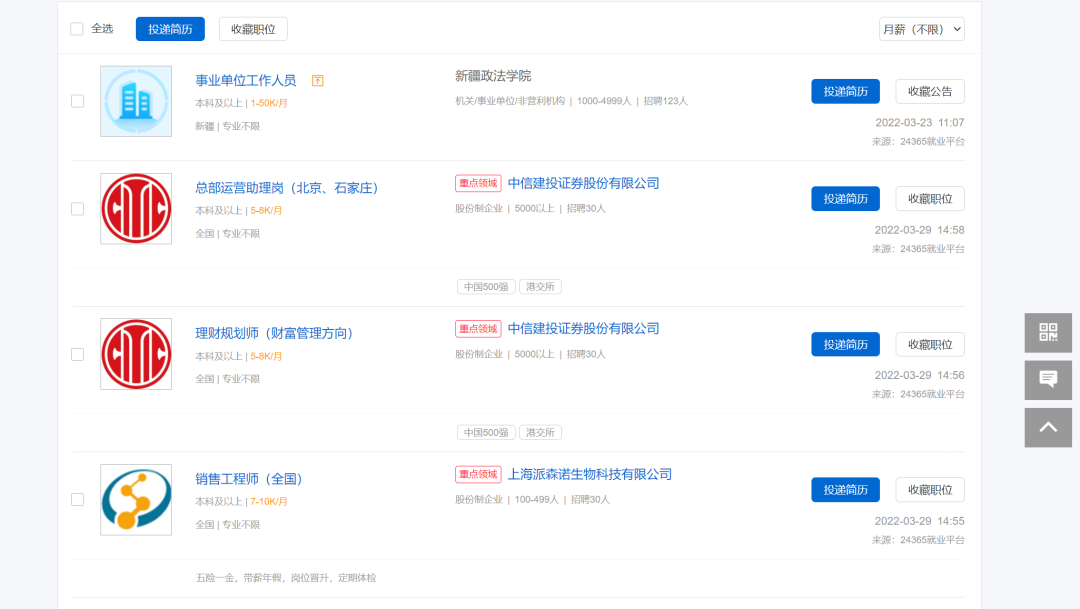Open the 月薪(不限) salary dropdown
This screenshot has height=609, width=1080.
(922, 29)
